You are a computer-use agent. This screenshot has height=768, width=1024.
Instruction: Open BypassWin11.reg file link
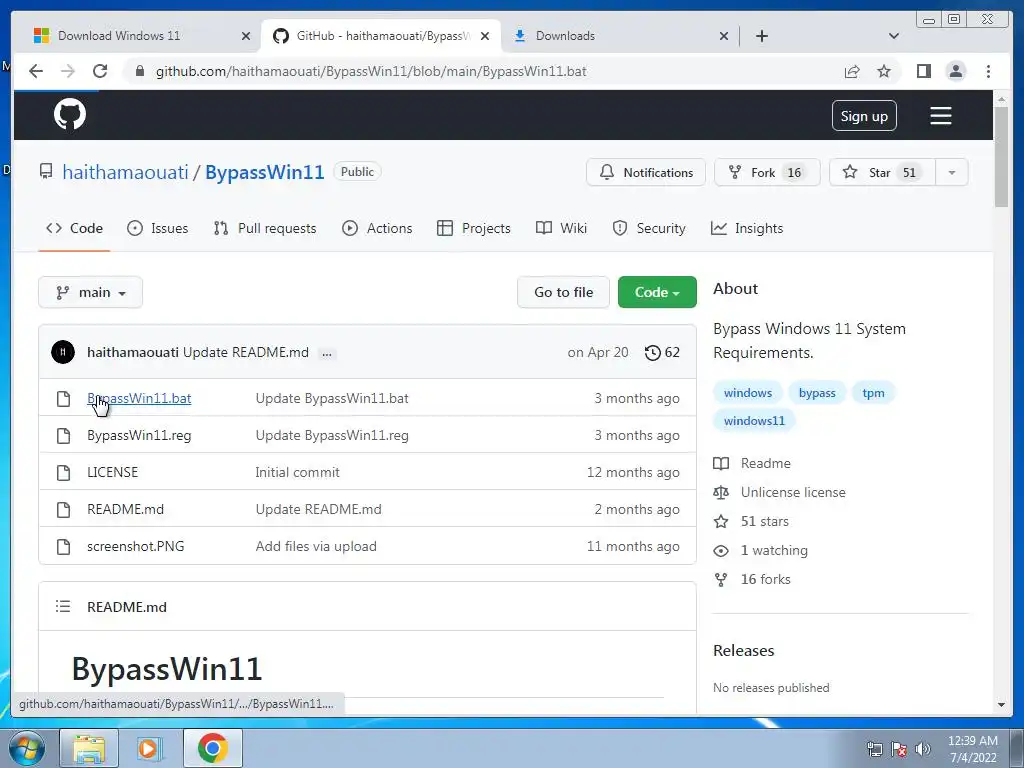point(139,436)
